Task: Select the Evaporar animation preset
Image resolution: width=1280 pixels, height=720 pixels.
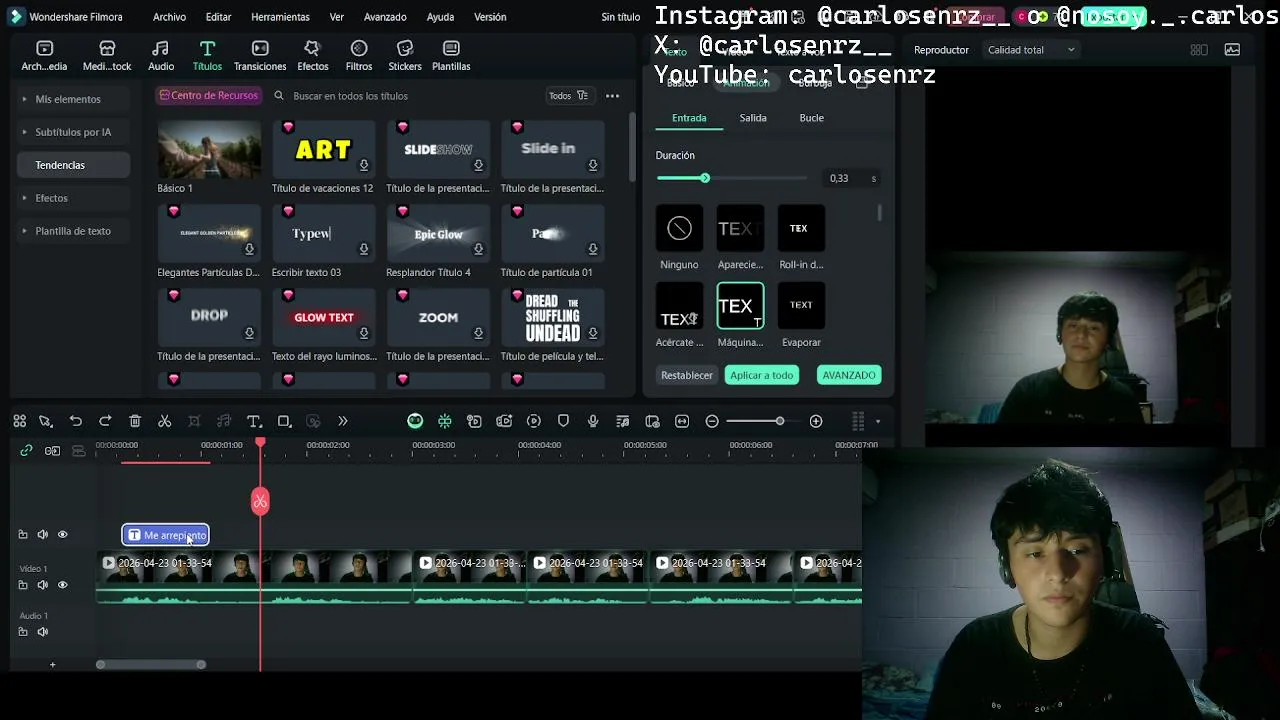Action: [x=801, y=315]
